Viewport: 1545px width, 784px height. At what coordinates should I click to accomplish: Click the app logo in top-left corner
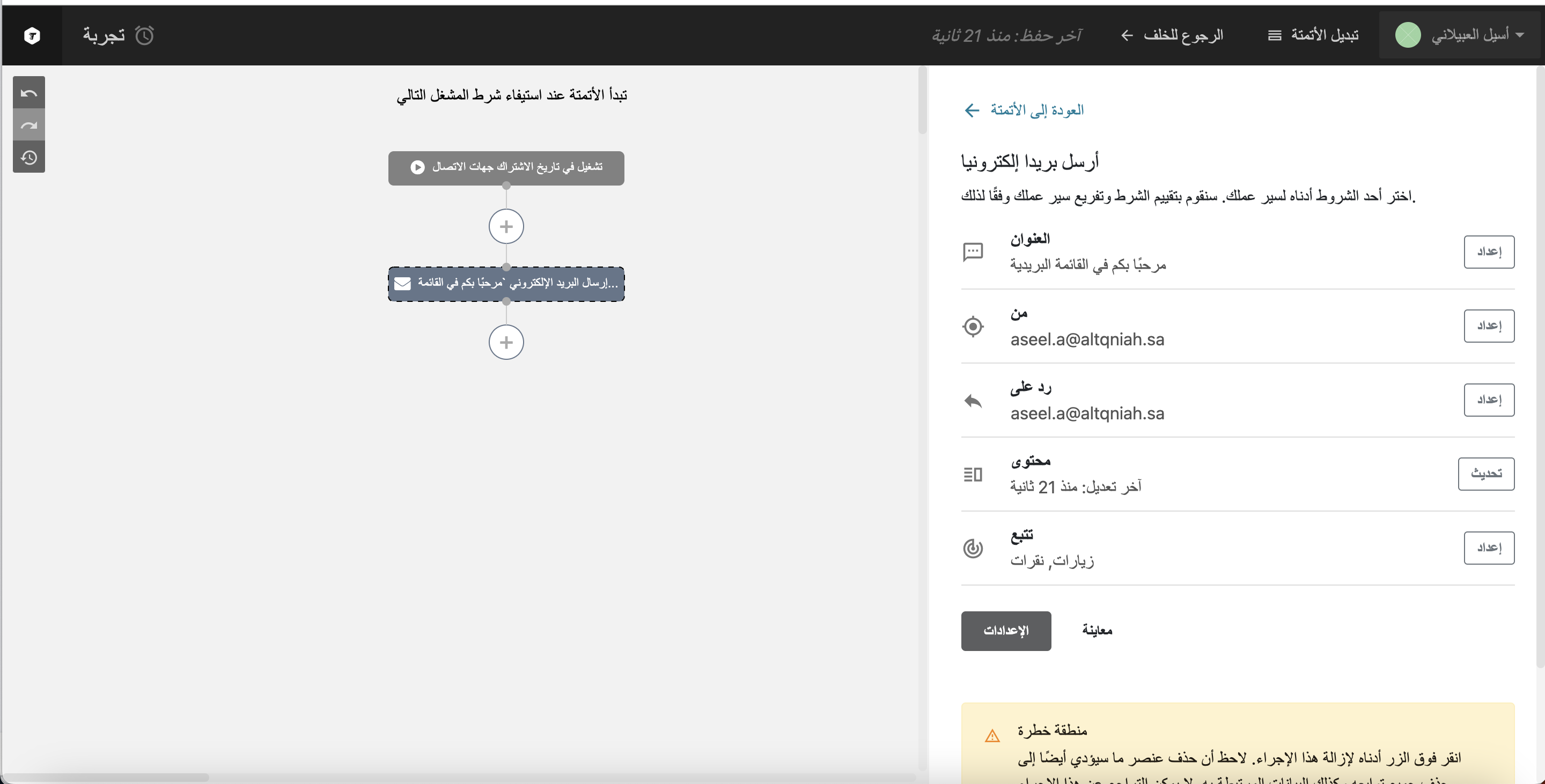click(x=32, y=36)
